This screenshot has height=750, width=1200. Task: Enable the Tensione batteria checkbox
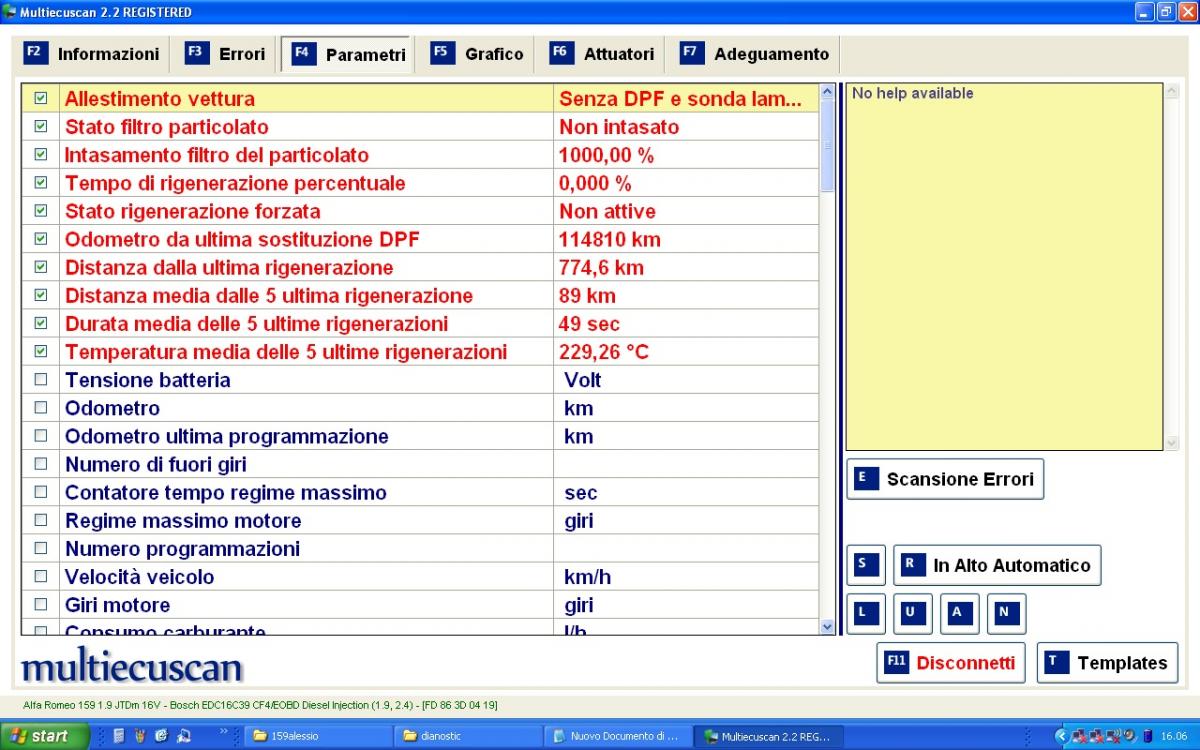click(x=41, y=379)
